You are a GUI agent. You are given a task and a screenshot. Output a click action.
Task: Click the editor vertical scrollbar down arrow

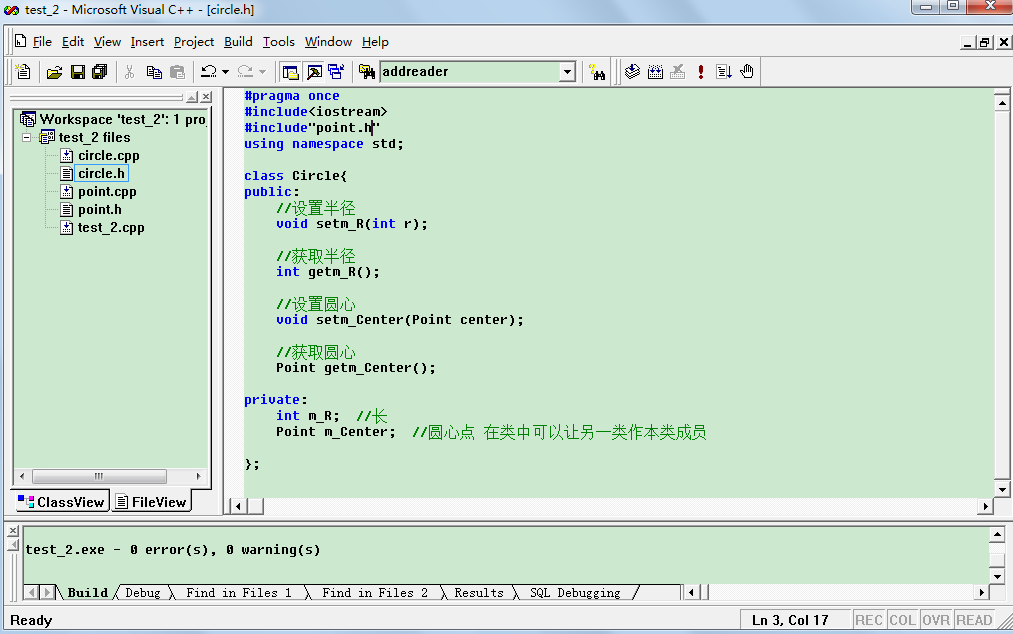point(1002,489)
